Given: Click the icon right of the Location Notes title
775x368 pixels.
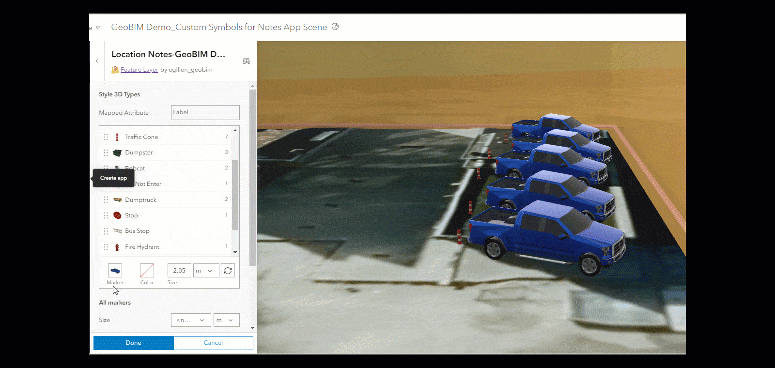Looking at the screenshot, I should (246, 61).
